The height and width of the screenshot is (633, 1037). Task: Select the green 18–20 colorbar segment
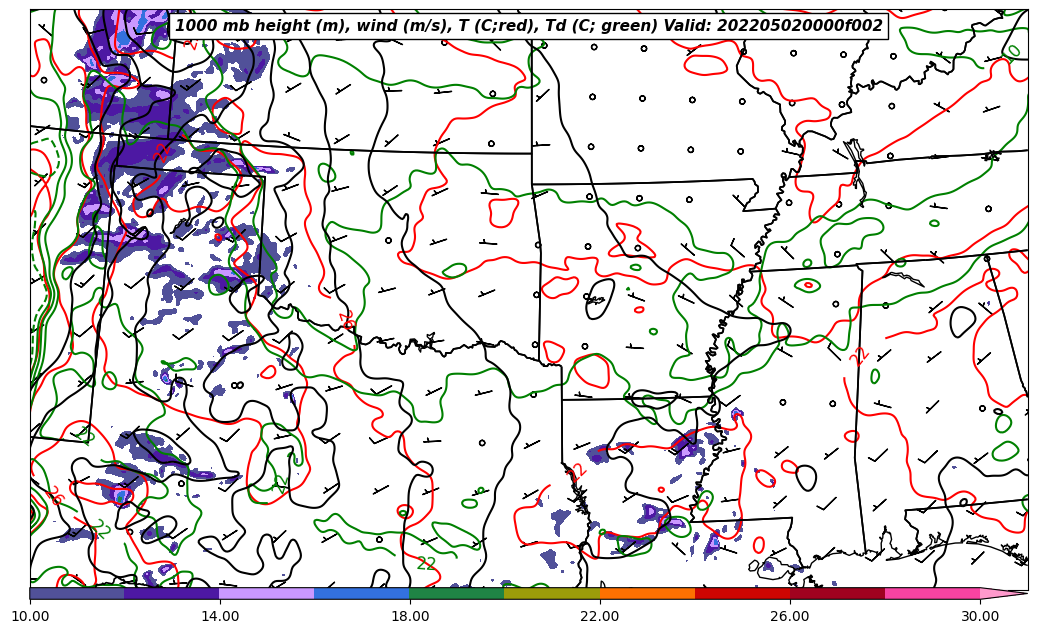pos(457,593)
